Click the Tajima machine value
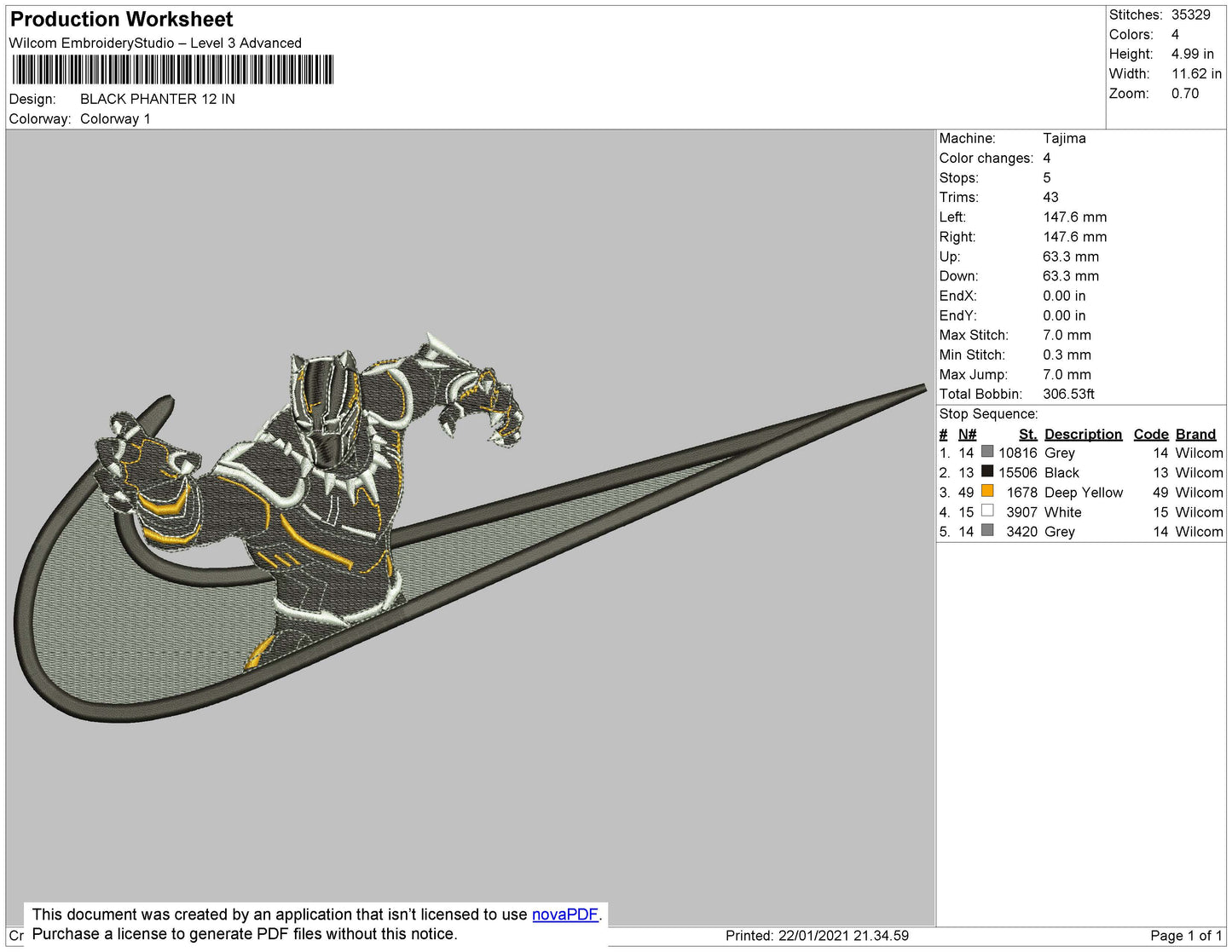Screen dimensions: 1232x952 click(x=1064, y=138)
